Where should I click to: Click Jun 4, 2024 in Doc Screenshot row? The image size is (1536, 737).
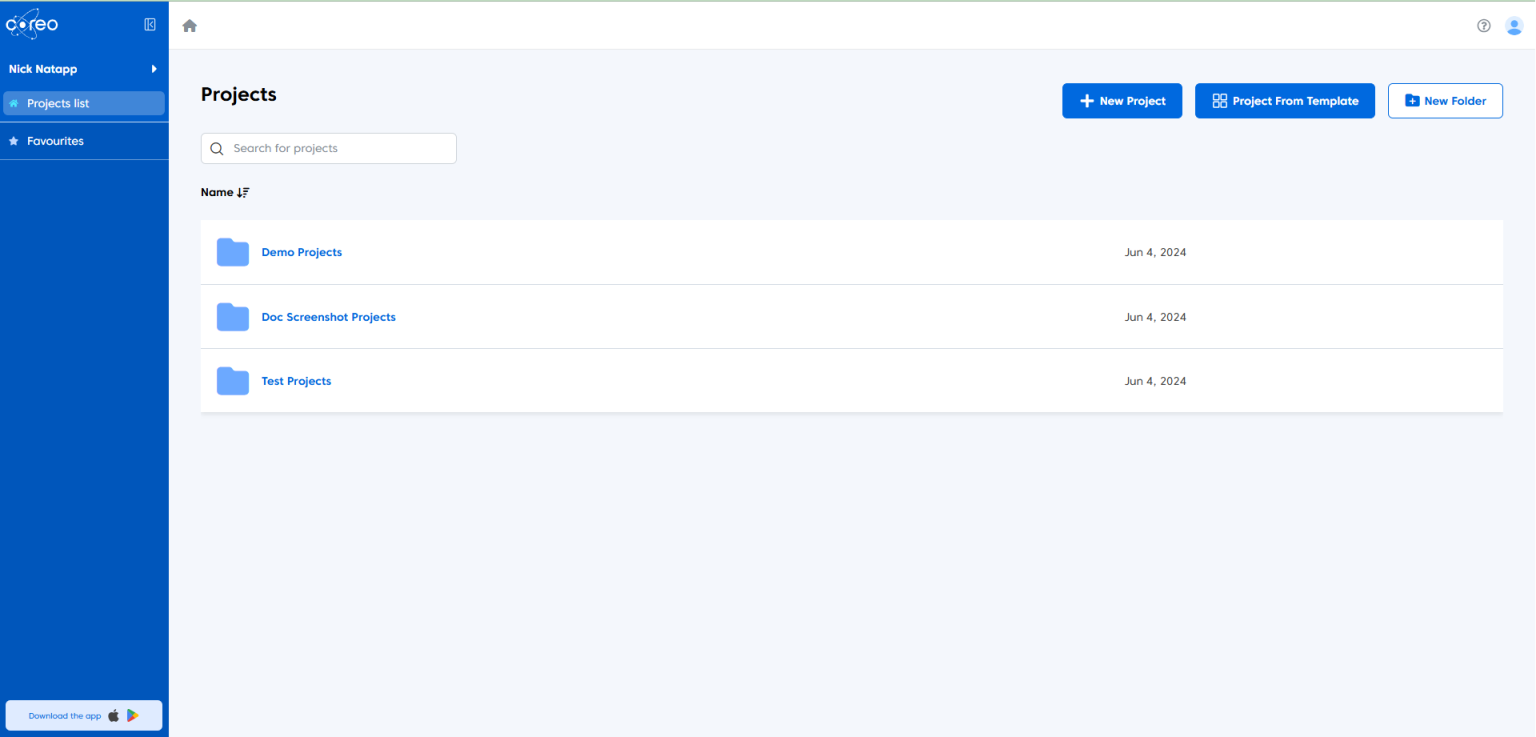click(1155, 317)
